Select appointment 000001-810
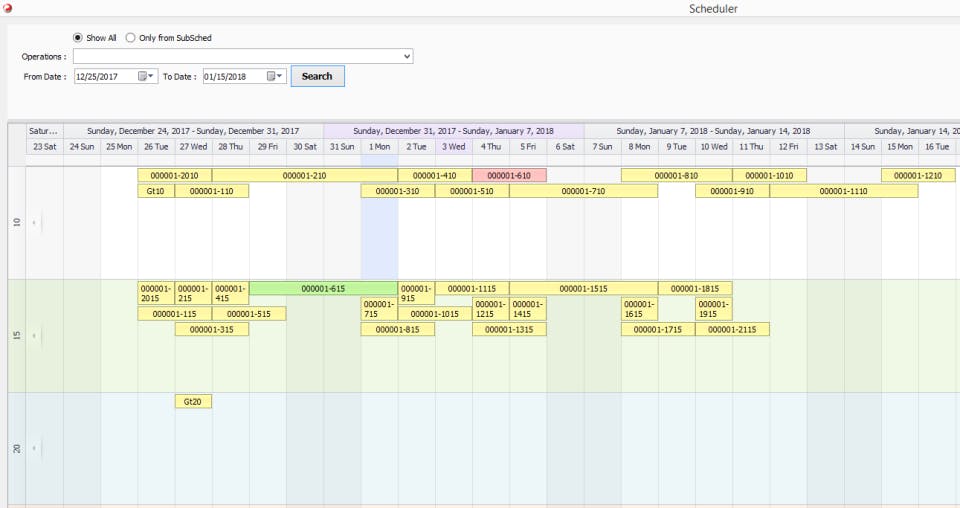The height and width of the screenshot is (508, 960). click(677, 175)
